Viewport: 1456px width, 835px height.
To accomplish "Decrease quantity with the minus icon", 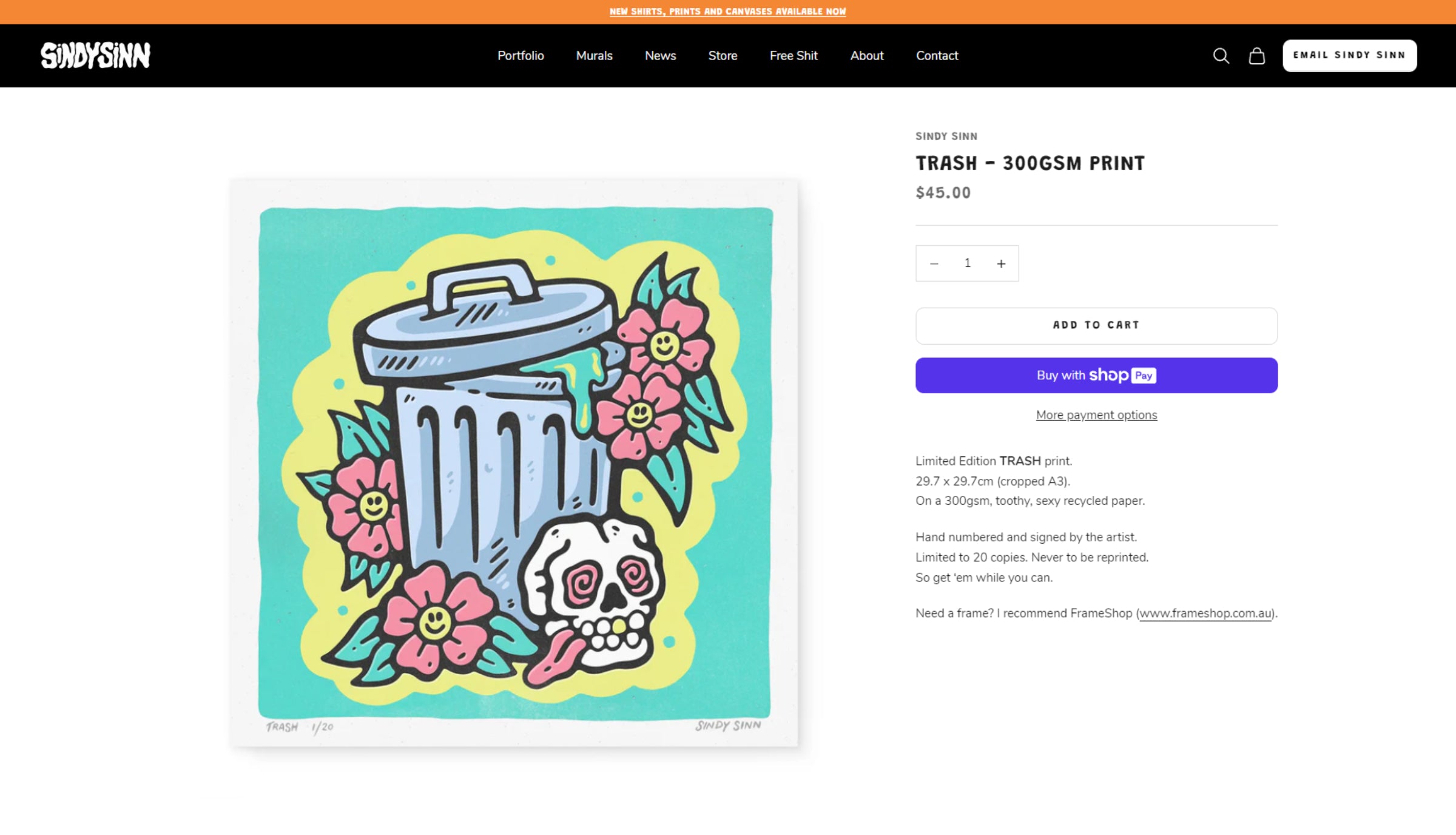I will click(x=934, y=263).
